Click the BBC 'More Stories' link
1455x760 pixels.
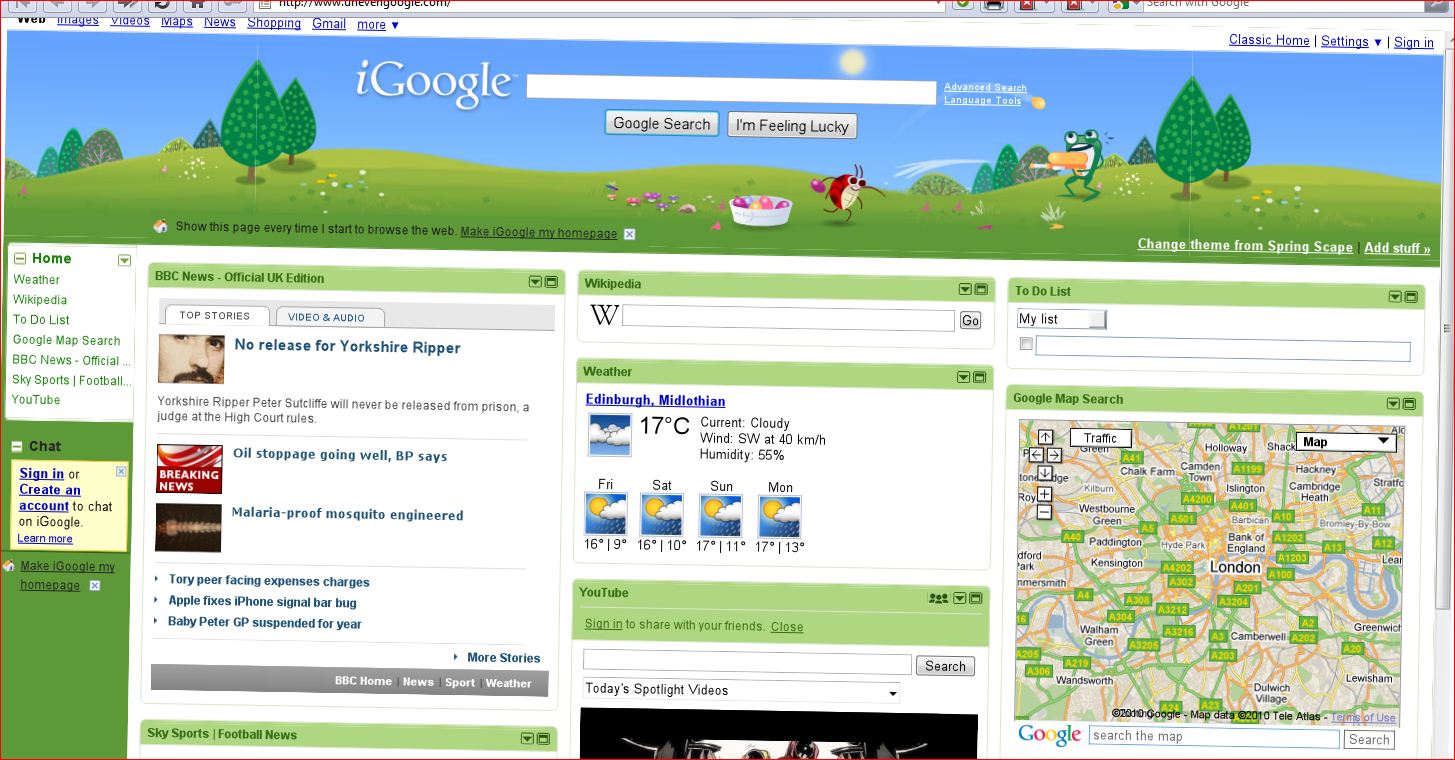pos(503,658)
